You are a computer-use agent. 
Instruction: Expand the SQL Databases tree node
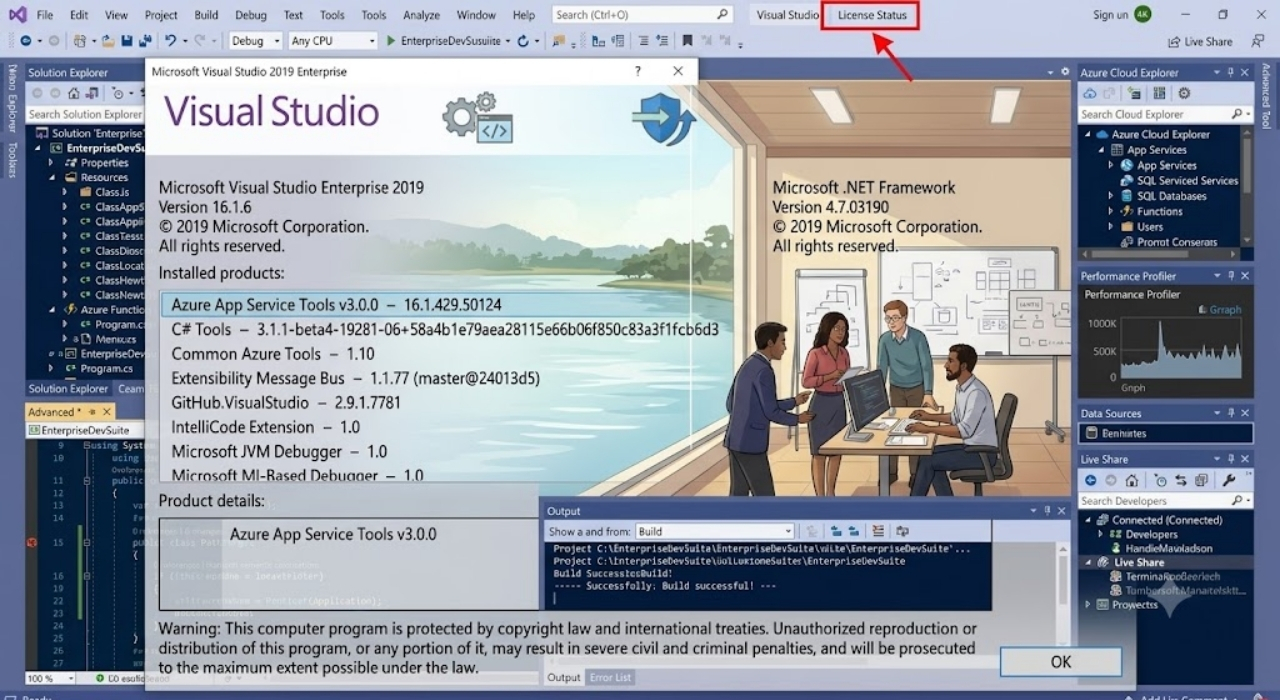pyautogui.click(x=1111, y=196)
